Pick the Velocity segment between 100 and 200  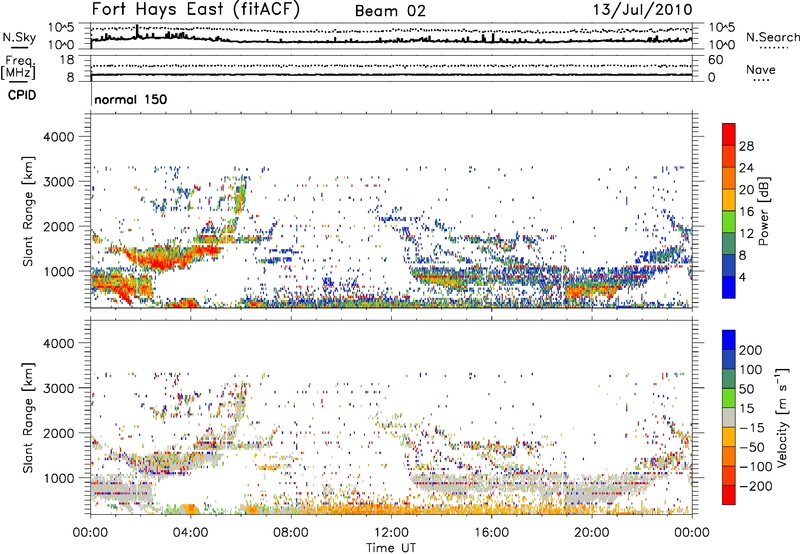729,359
